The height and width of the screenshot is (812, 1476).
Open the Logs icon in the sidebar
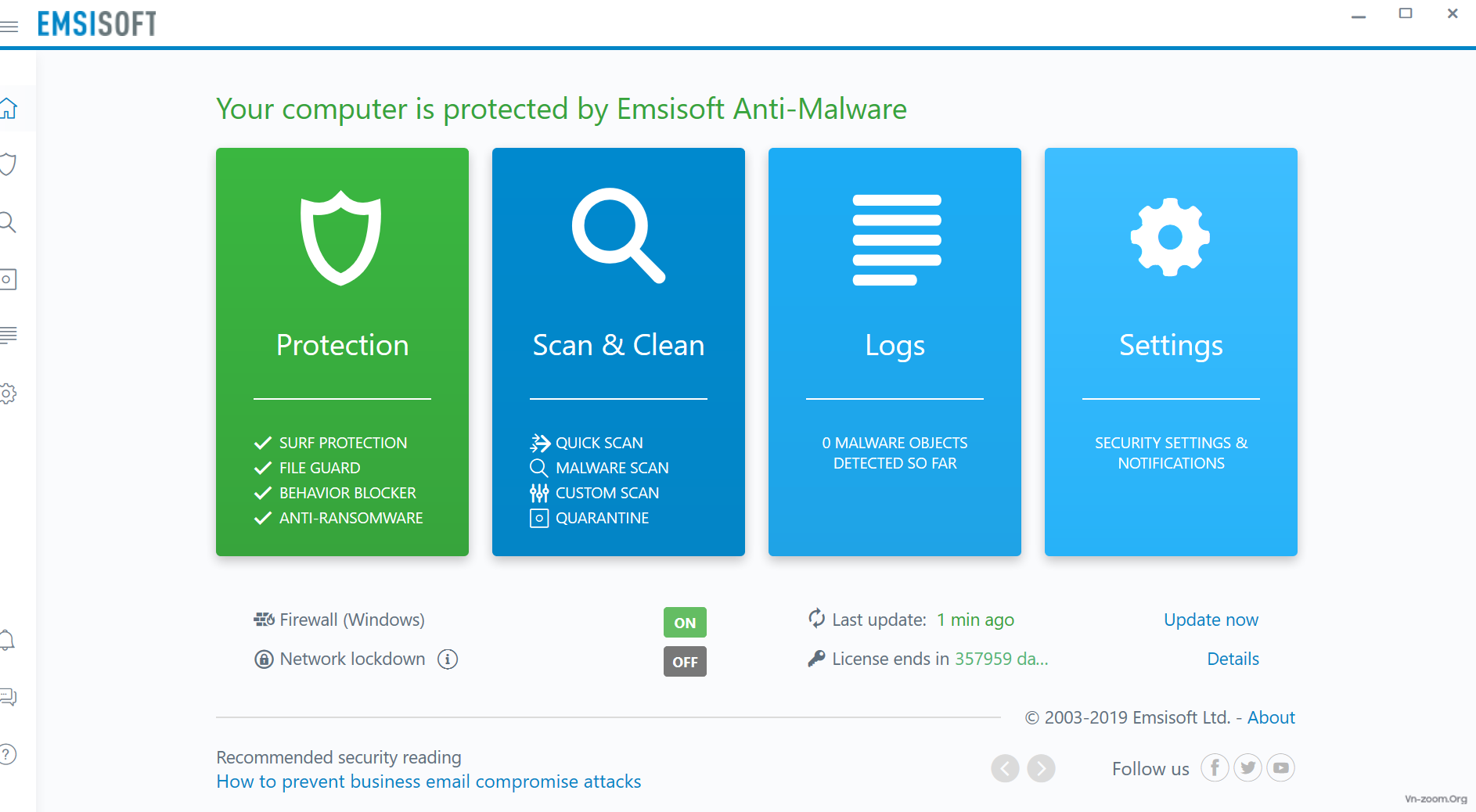[9, 336]
